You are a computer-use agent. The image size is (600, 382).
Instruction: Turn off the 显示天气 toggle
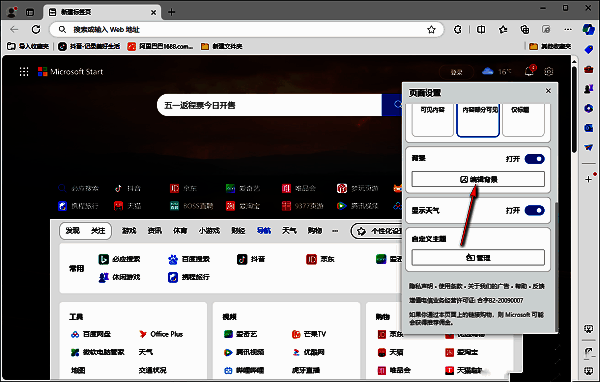pyautogui.click(x=535, y=211)
